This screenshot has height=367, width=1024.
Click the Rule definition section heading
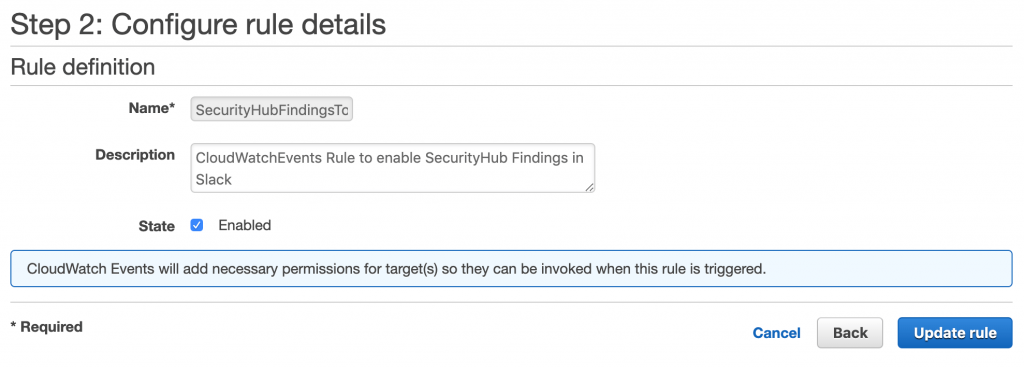click(x=83, y=67)
